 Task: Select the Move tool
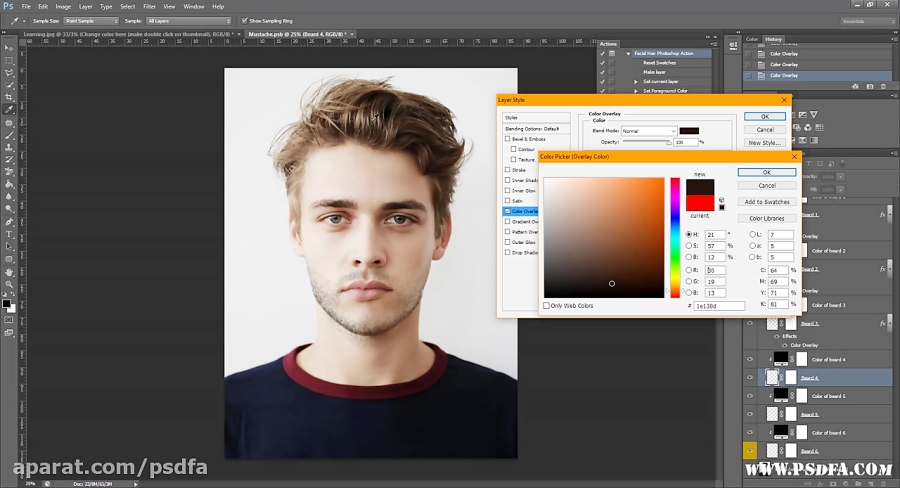pos(9,48)
